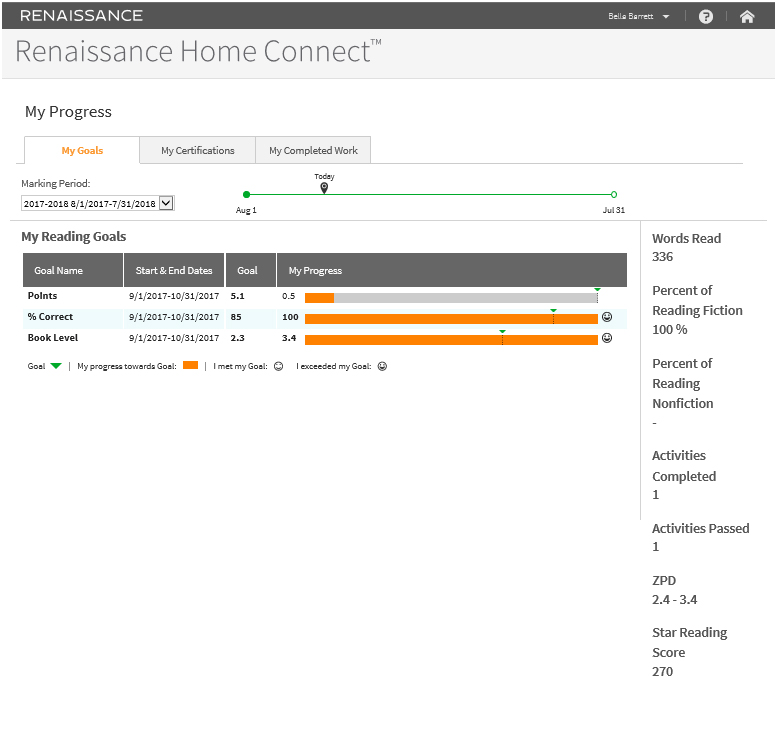Viewport: 777px width, 751px height.
Task: Click the Jul 31 end circle on timeline
Action: click(x=613, y=195)
